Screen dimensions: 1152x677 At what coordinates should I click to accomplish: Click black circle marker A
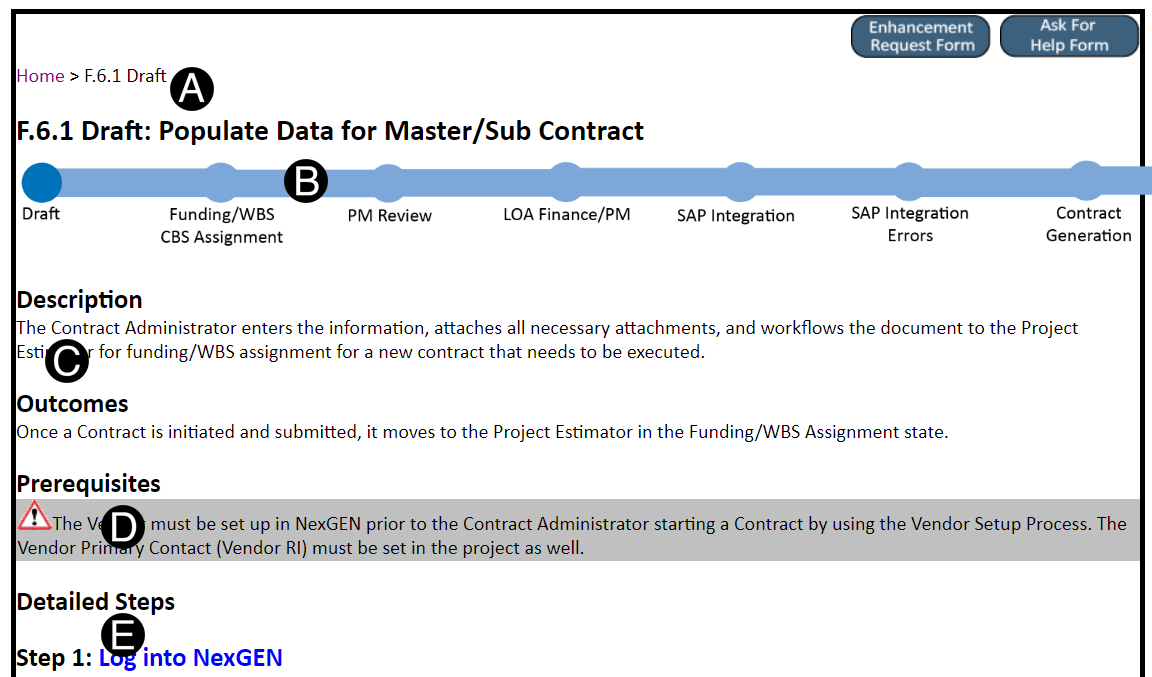point(192,89)
